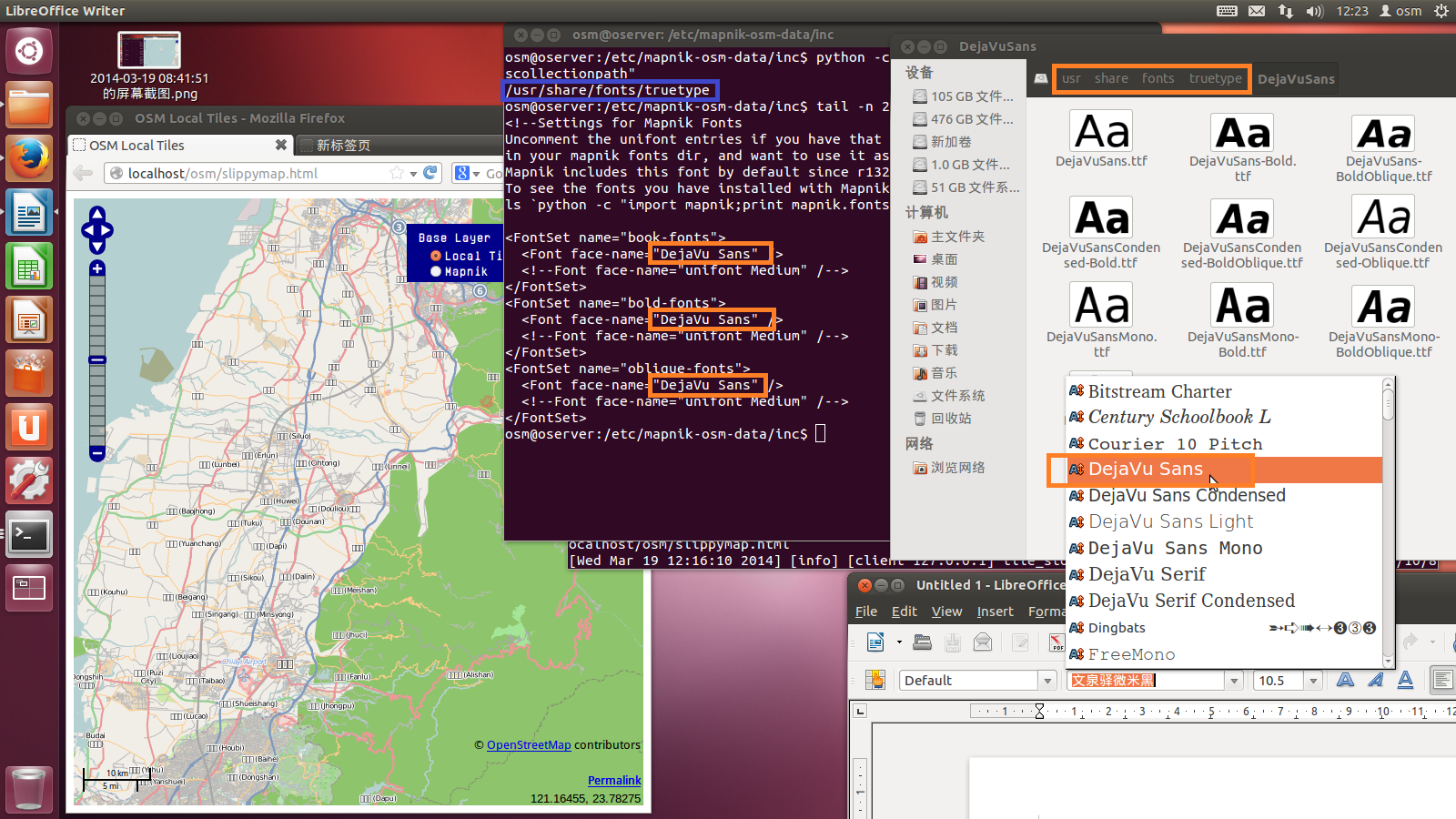This screenshot has width=1456, height=819.
Task: Select Courier 10 Pitch font
Action: click(x=1225, y=443)
